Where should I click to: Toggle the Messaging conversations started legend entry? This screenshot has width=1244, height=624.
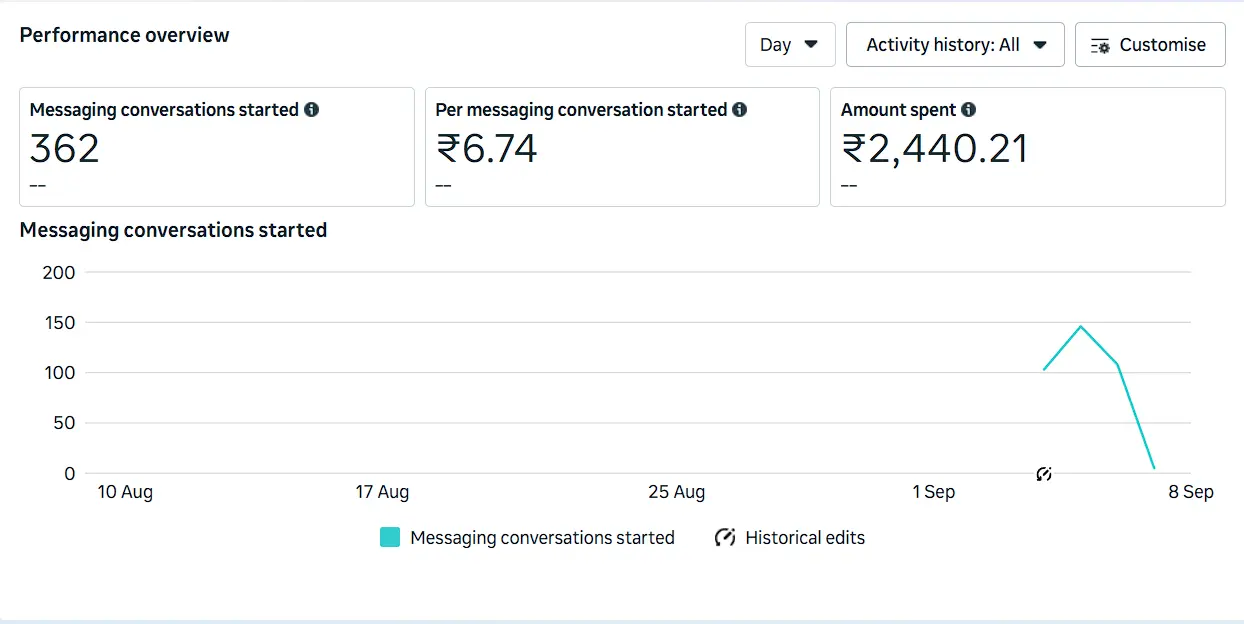click(541, 537)
